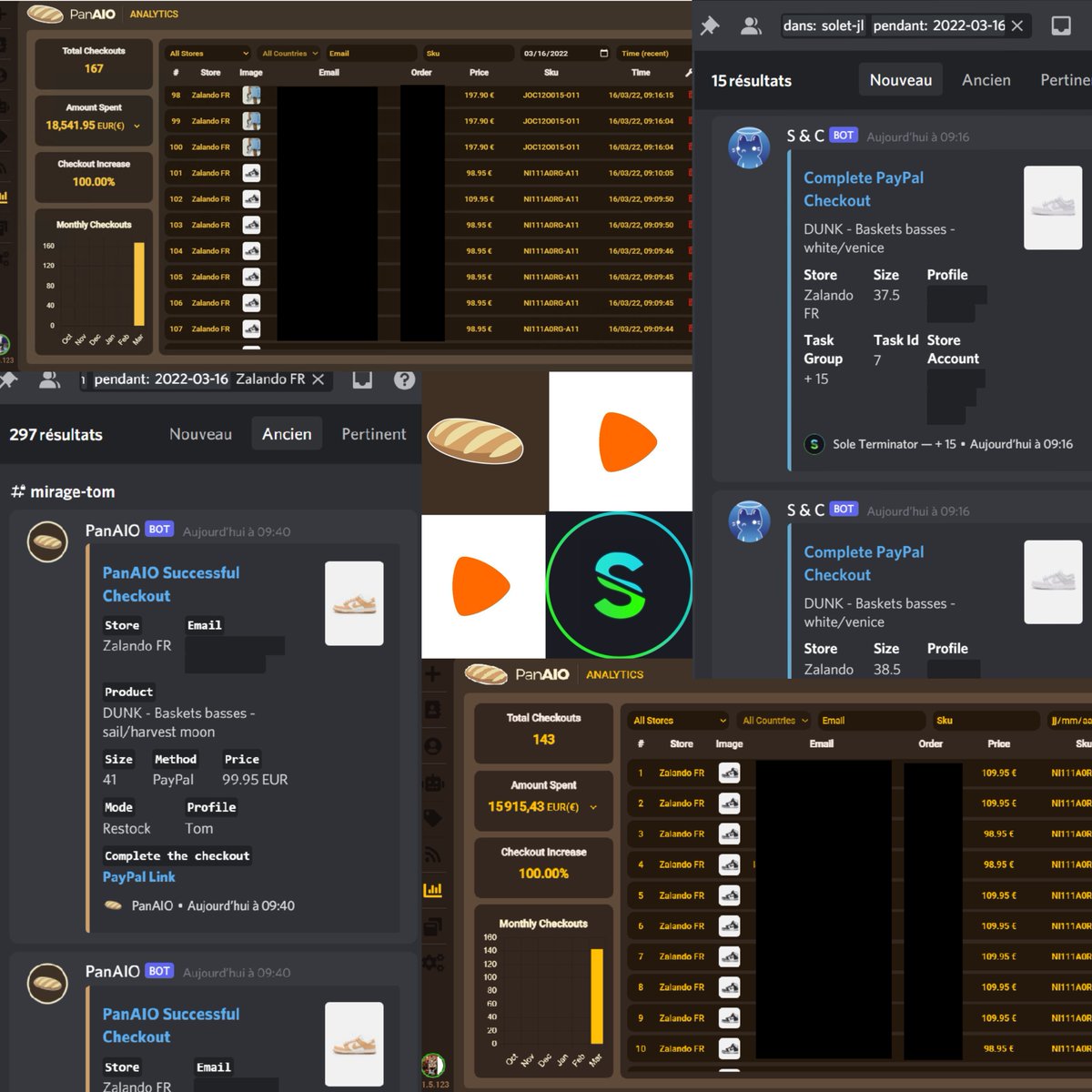Image resolution: width=1092 pixels, height=1092 pixels.
Task: Select the Pertinent tab in the 297 résultats panel
Action: 374,435
